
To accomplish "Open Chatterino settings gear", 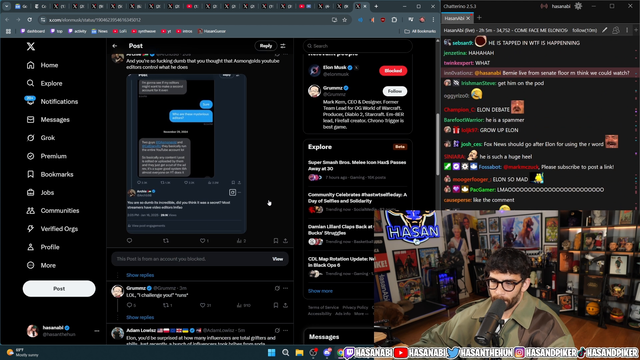I will pos(578,6).
